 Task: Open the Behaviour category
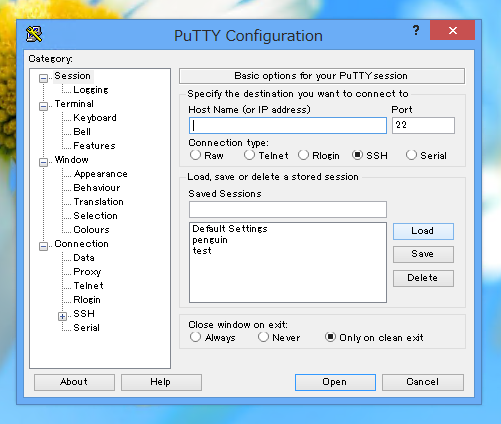pos(97,188)
